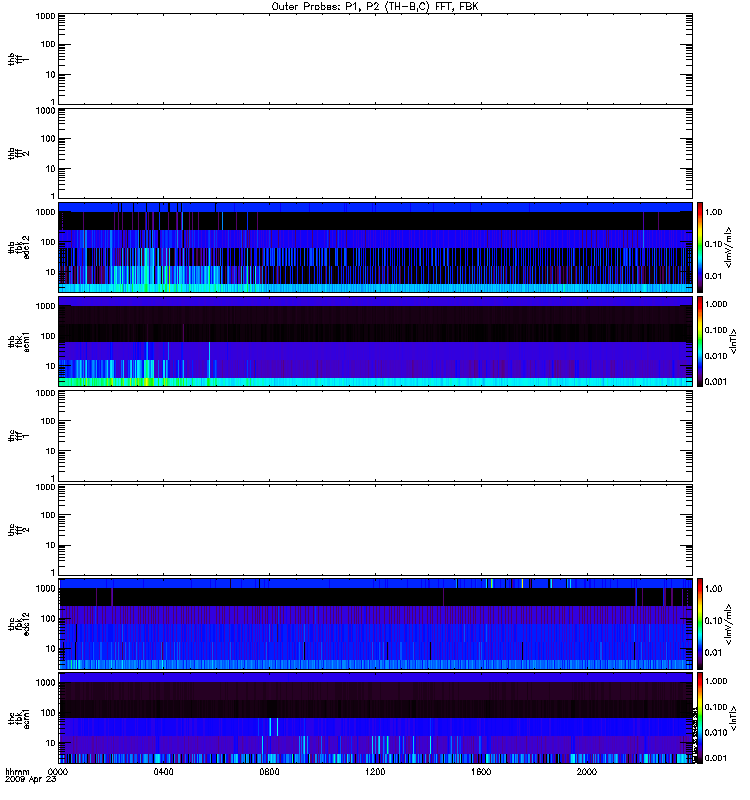This screenshot has width=750, height=800.
Task: Click the "thb fbk edc12" axis label
Action: [x=19, y=247]
